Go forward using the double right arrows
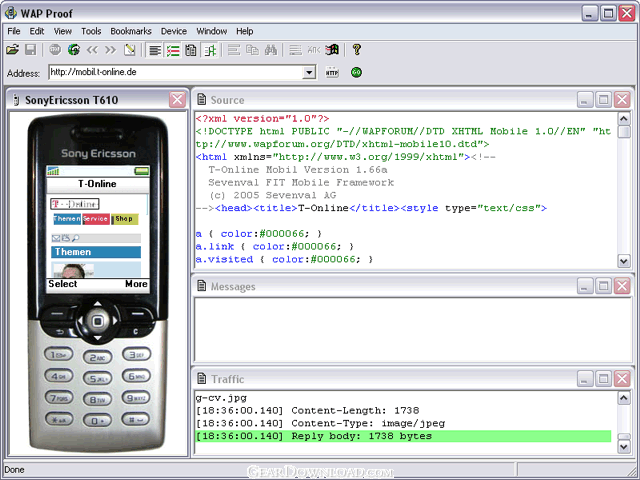 (x=111, y=50)
